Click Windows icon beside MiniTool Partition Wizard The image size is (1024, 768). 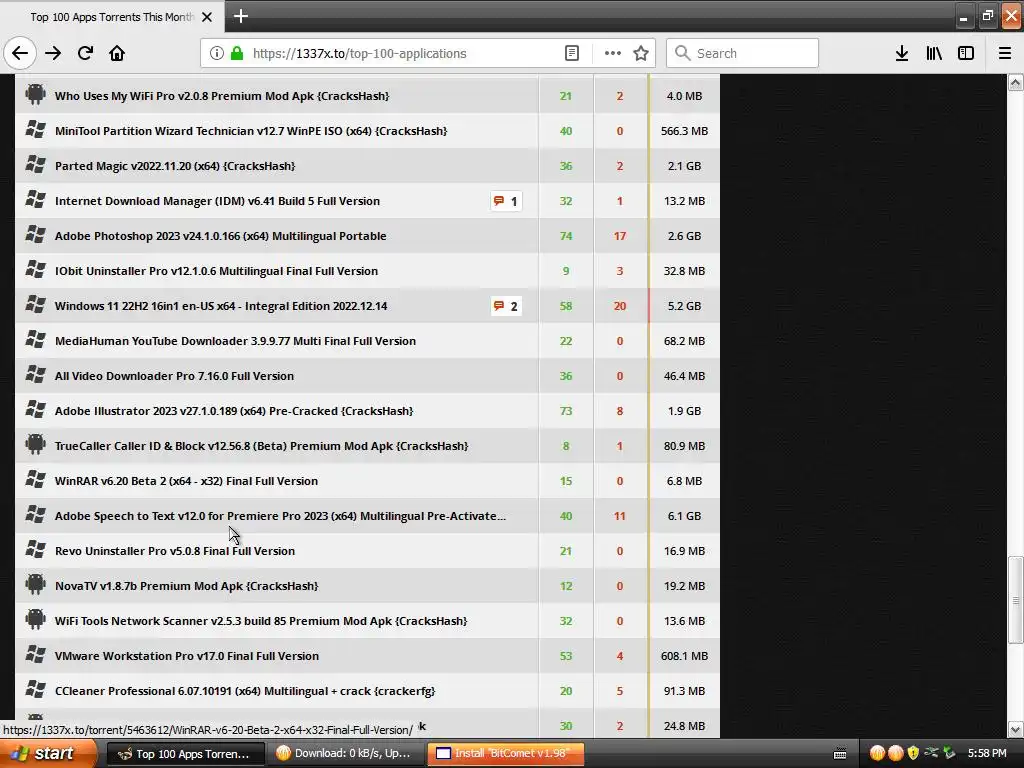[35, 130]
